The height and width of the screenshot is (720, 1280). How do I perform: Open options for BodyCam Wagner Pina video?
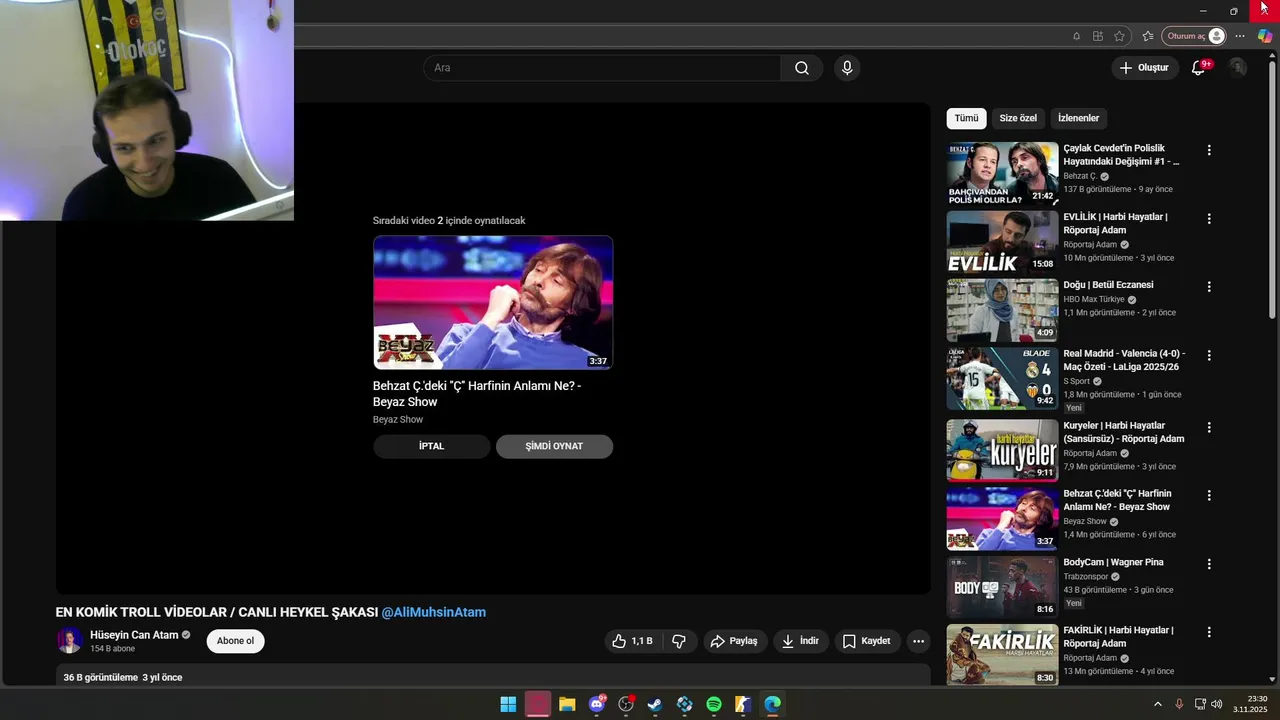(1209, 564)
